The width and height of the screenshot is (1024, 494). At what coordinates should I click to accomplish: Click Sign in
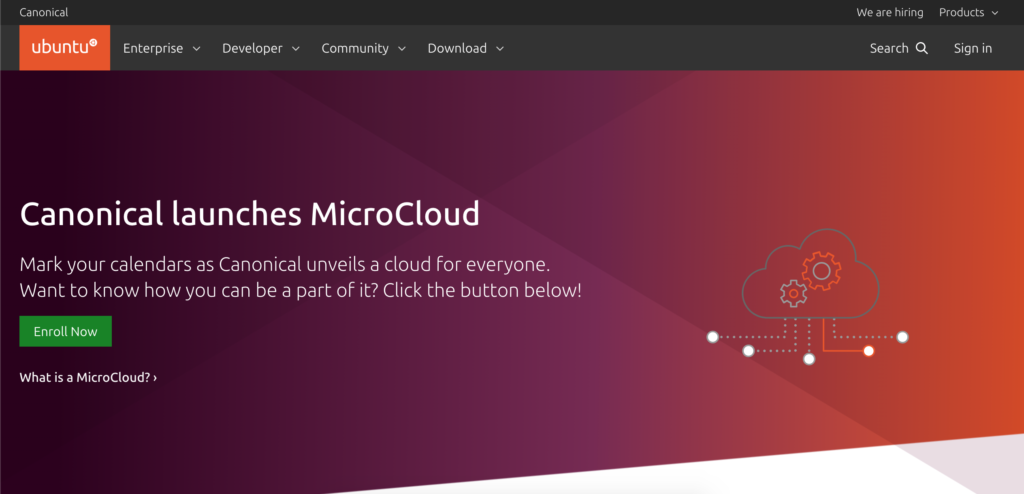tap(972, 48)
